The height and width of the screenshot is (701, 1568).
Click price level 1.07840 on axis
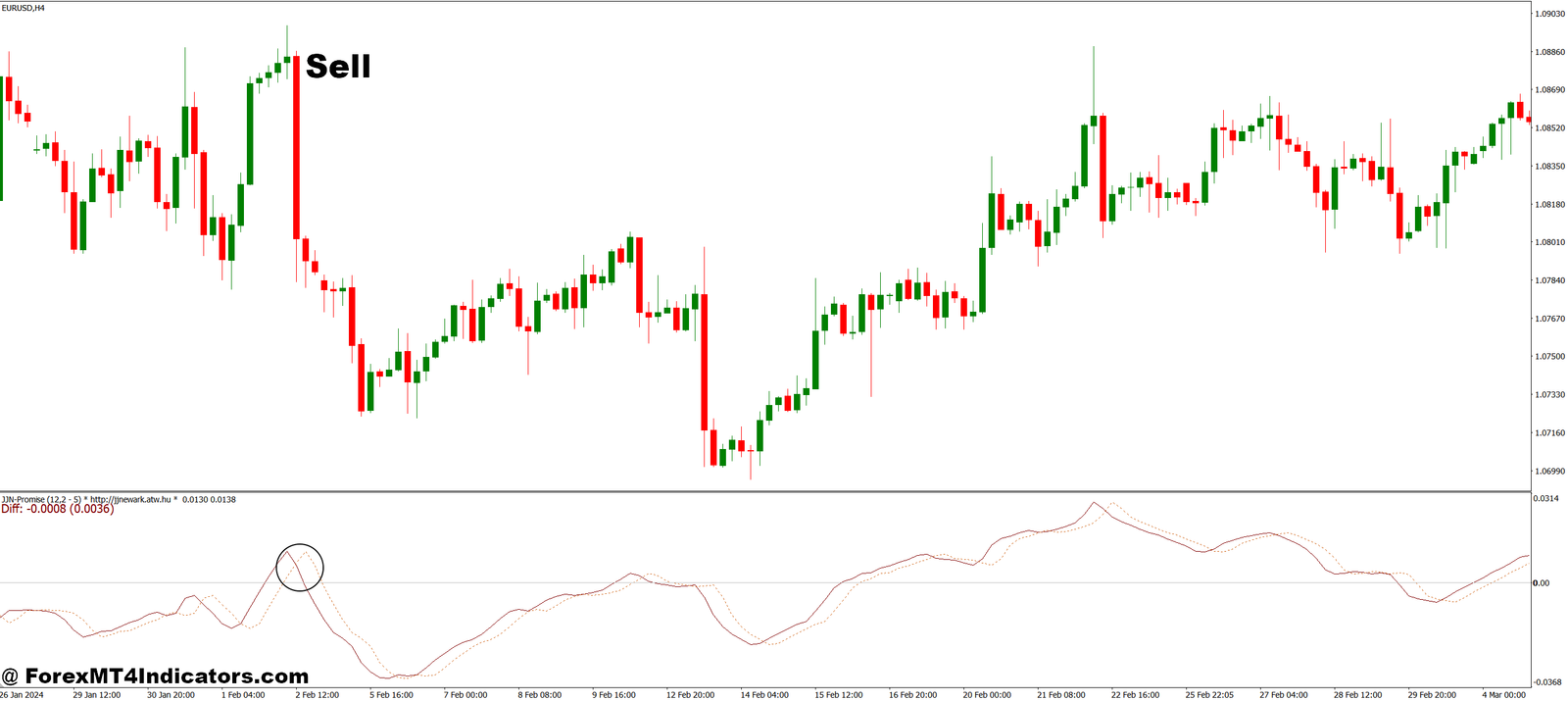pyautogui.click(x=1549, y=280)
